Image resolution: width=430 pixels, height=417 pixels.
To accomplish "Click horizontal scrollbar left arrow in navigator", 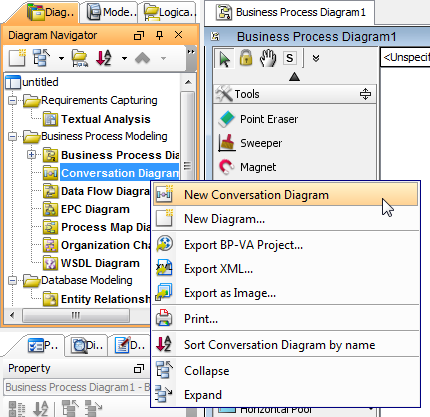I will click(12, 315).
